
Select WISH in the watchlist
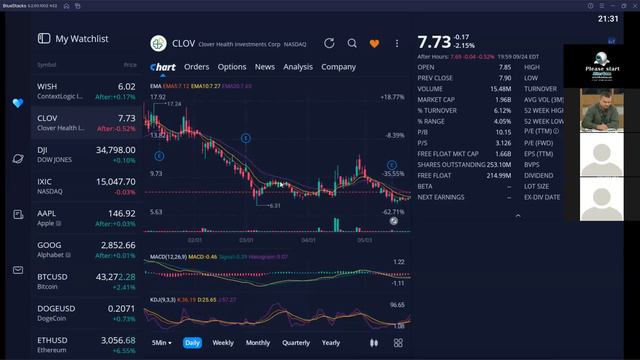pos(86,91)
